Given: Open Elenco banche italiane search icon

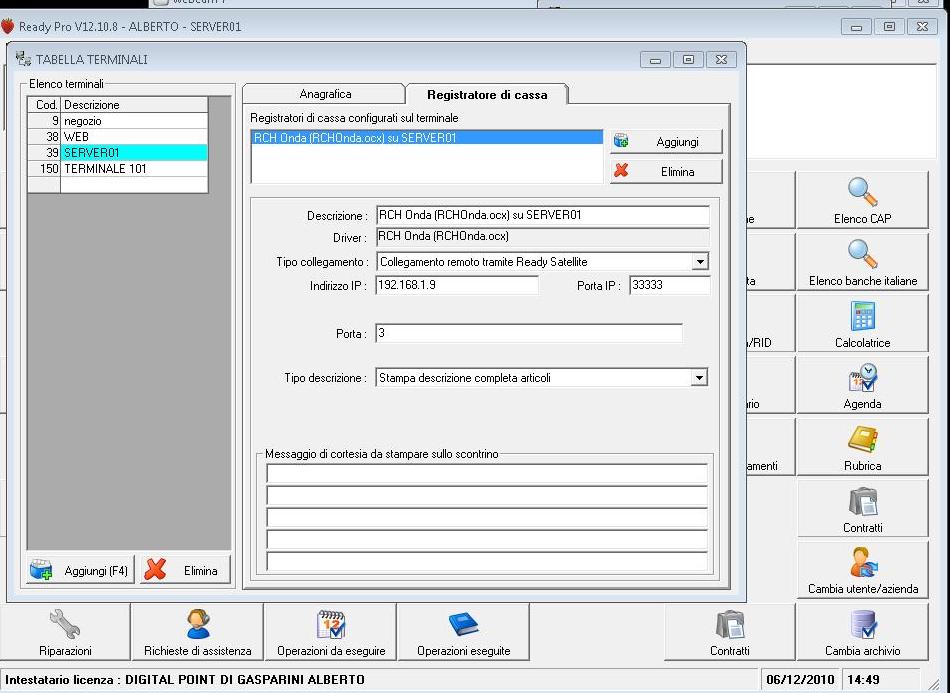Looking at the screenshot, I should pos(862,254).
